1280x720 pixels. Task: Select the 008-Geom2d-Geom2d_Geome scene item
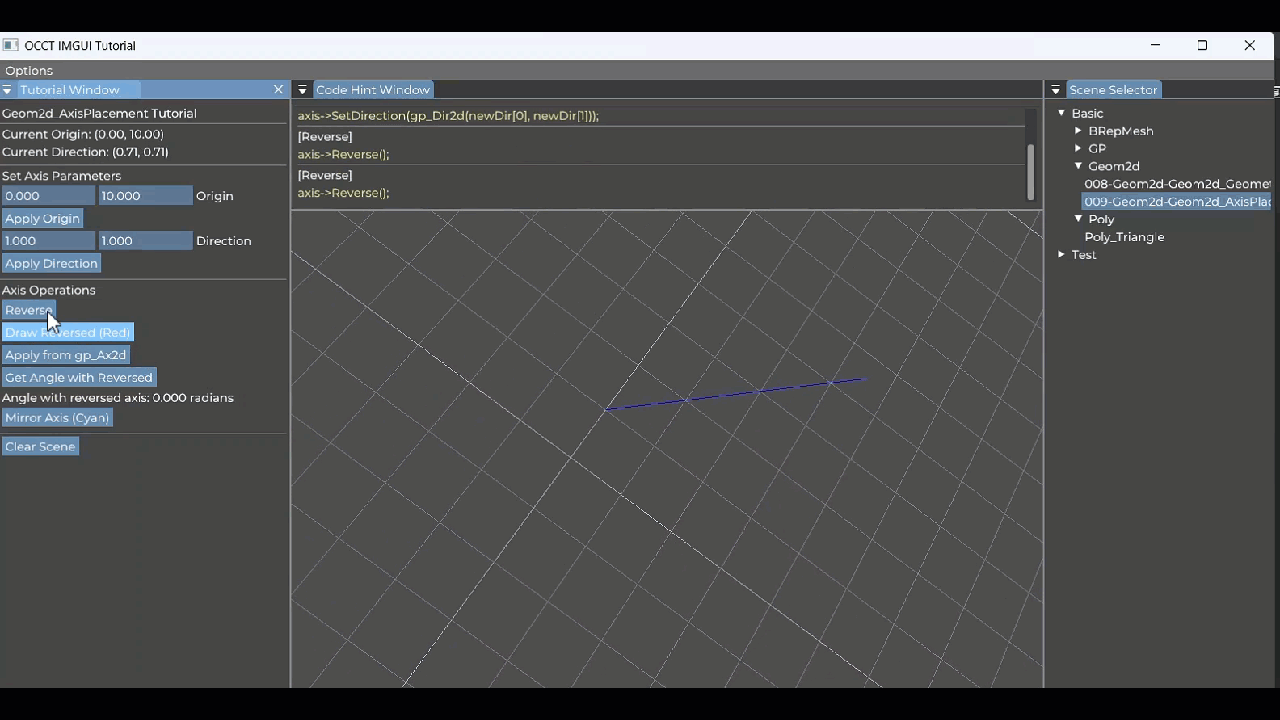[x=1177, y=184]
